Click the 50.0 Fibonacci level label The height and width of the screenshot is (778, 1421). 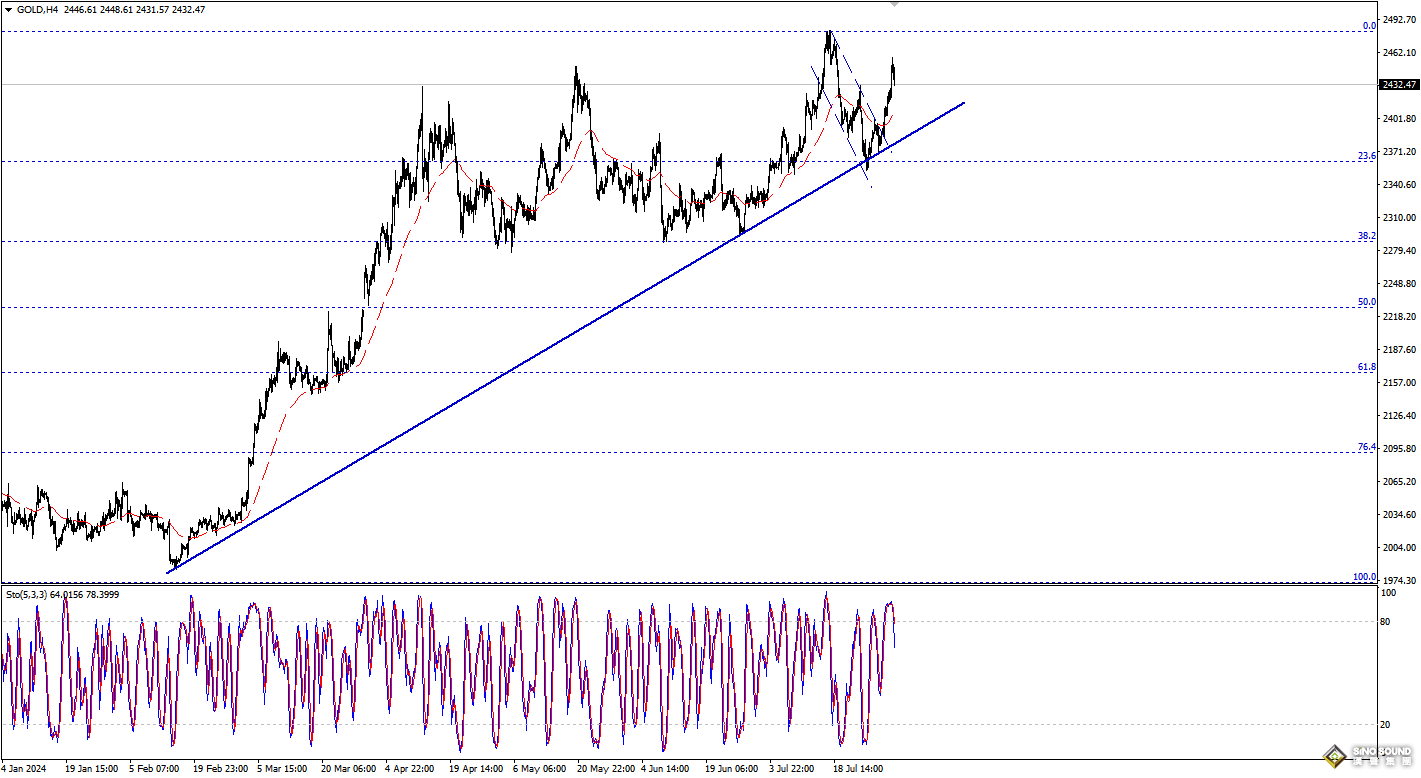pyautogui.click(x=1366, y=302)
